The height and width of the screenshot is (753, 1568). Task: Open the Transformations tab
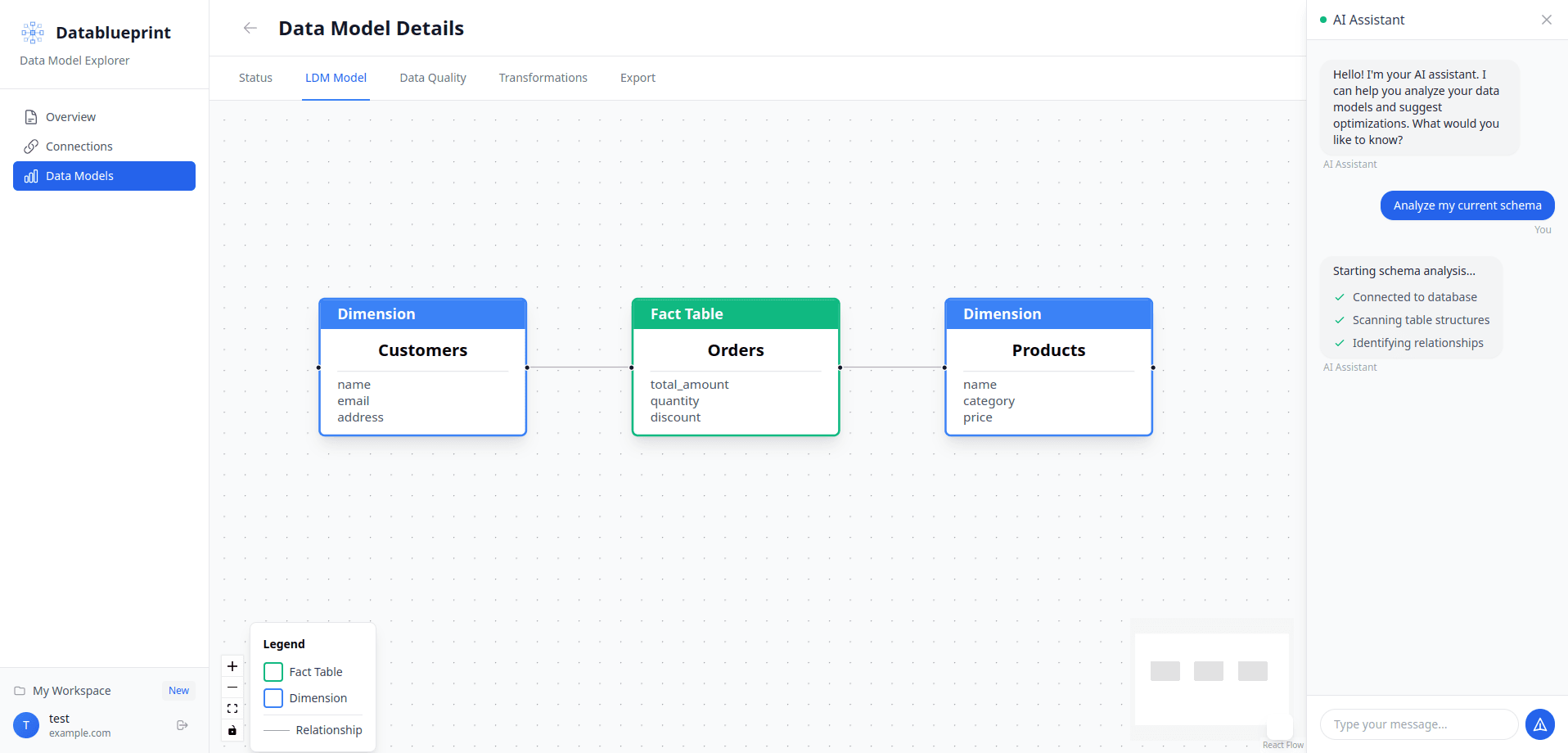543,77
